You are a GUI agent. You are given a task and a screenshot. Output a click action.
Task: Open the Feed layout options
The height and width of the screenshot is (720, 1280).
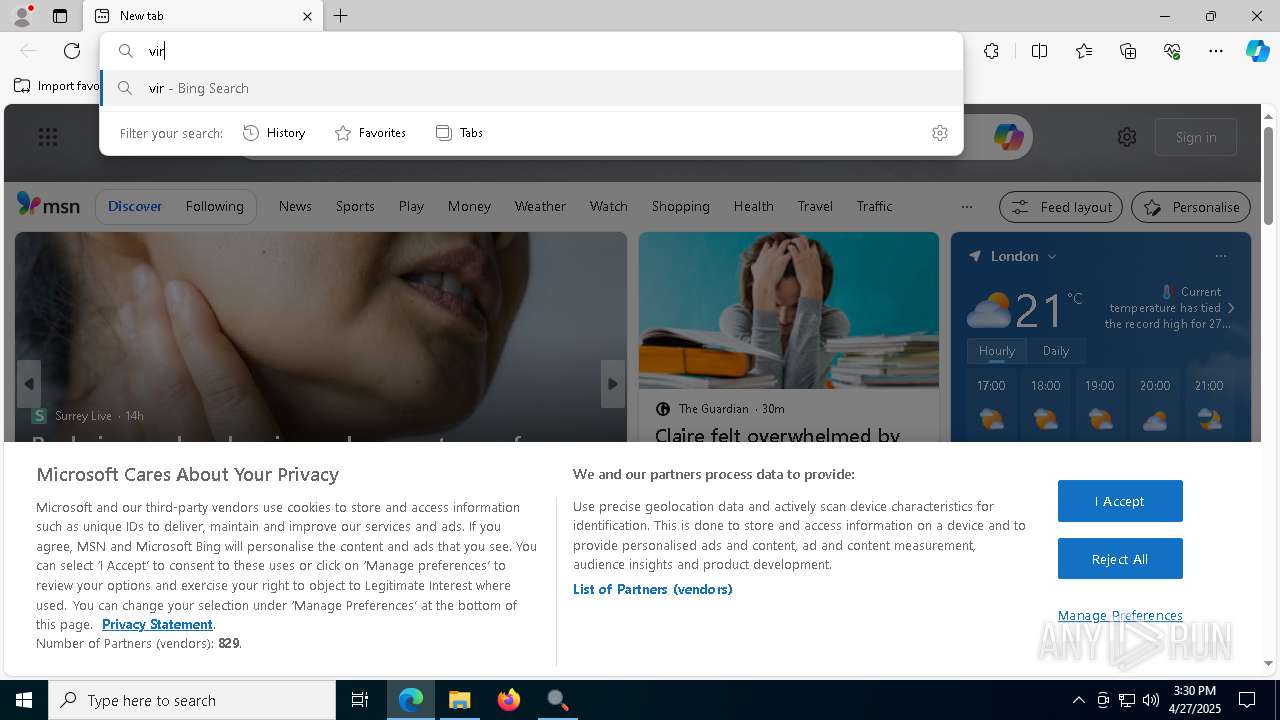(x=1062, y=207)
